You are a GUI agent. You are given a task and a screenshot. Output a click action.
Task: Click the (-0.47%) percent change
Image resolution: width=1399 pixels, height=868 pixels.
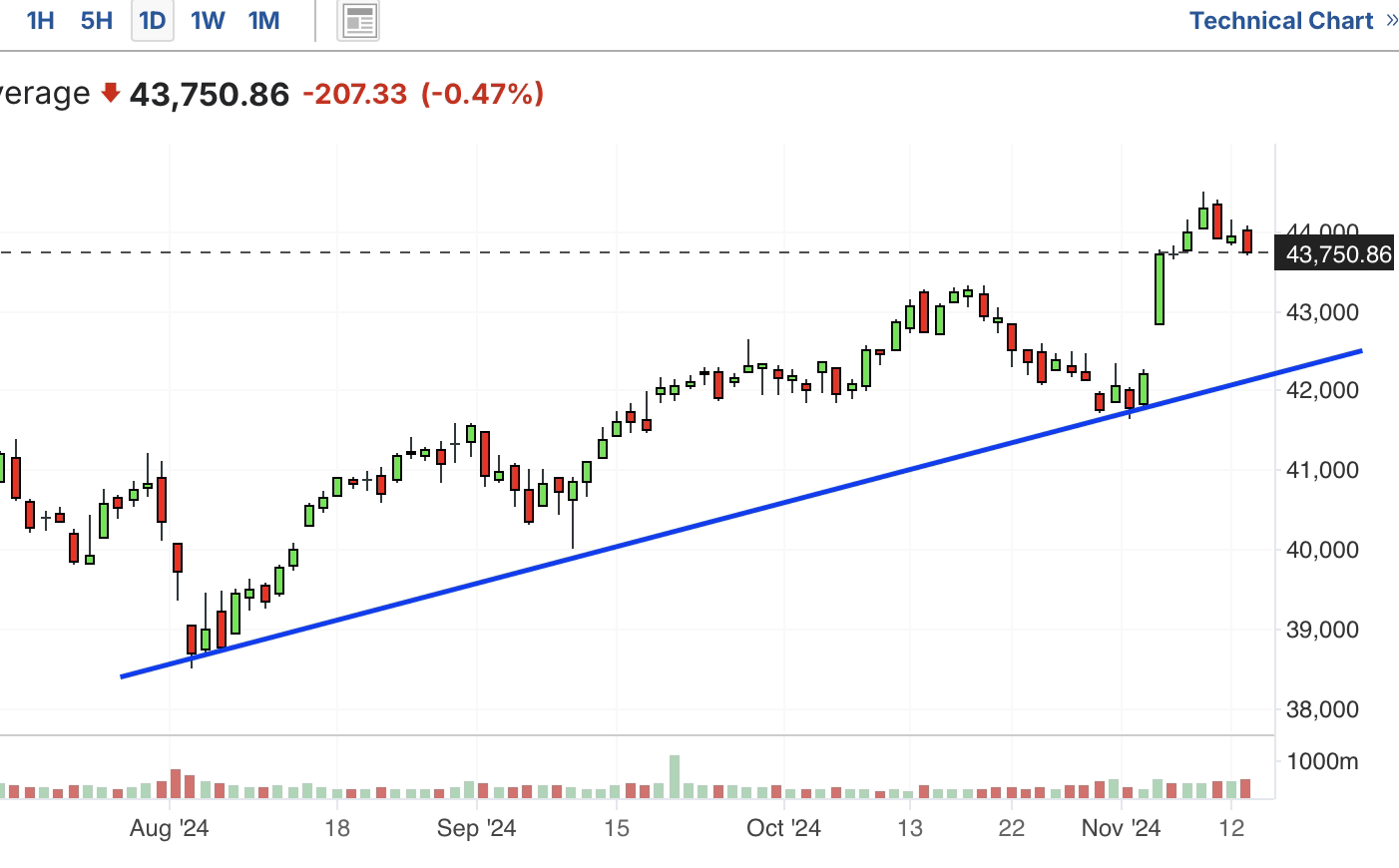coord(482,94)
